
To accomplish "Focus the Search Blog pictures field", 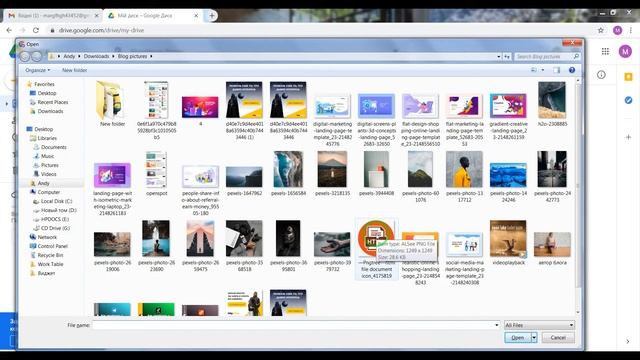I will point(547,56).
